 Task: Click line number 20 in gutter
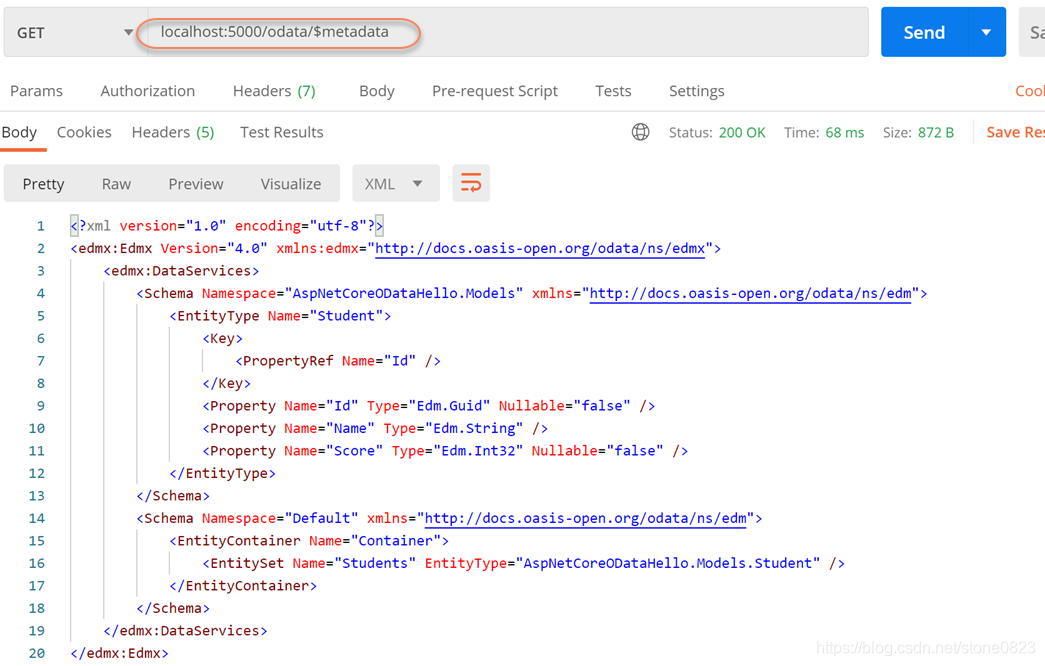tap(37, 653)
